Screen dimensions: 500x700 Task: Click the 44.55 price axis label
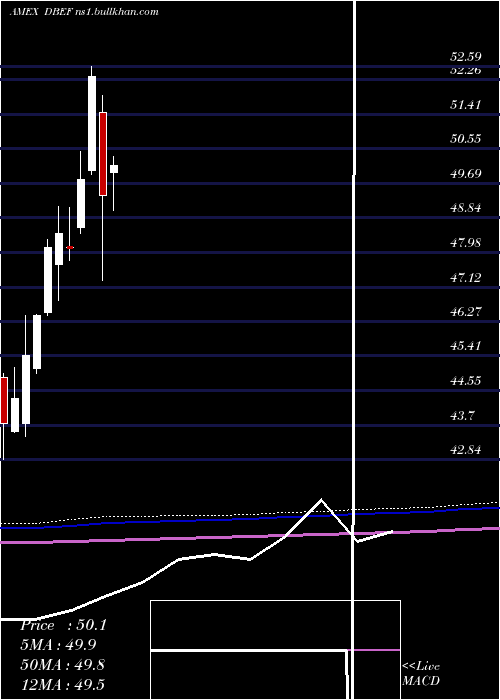466,381
